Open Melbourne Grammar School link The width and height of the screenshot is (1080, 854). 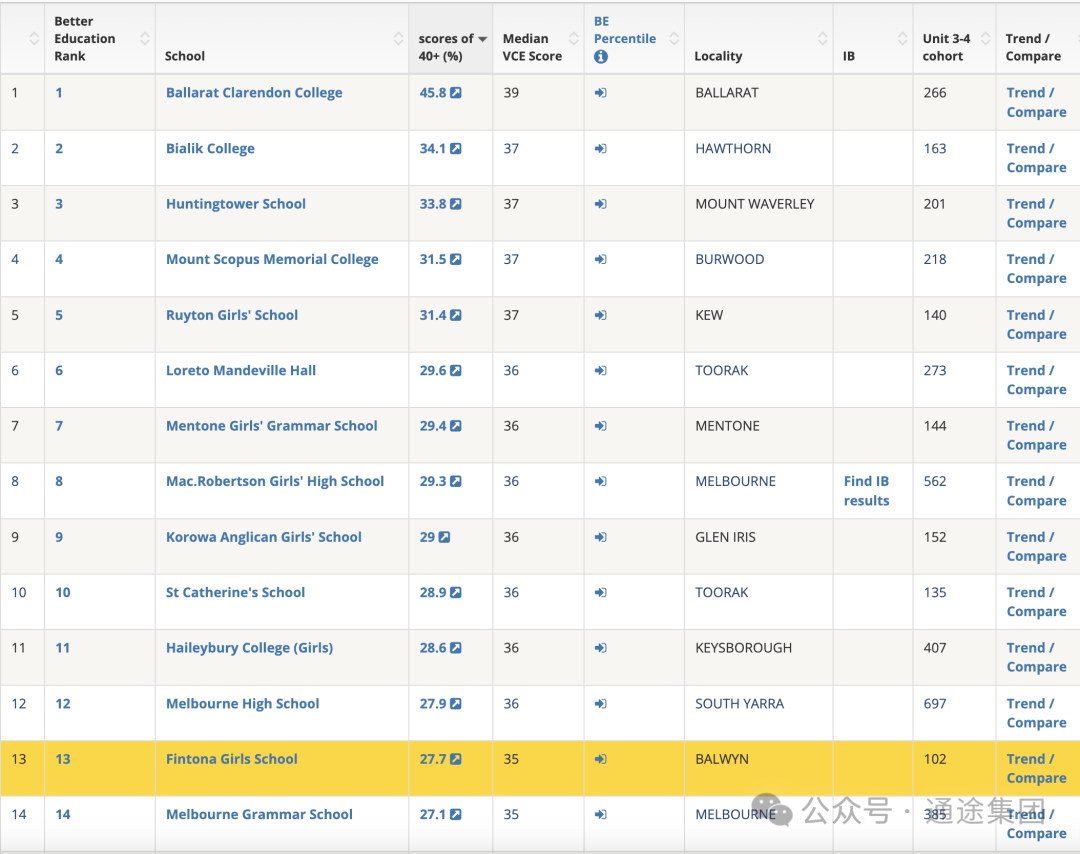tap(259, 815)
